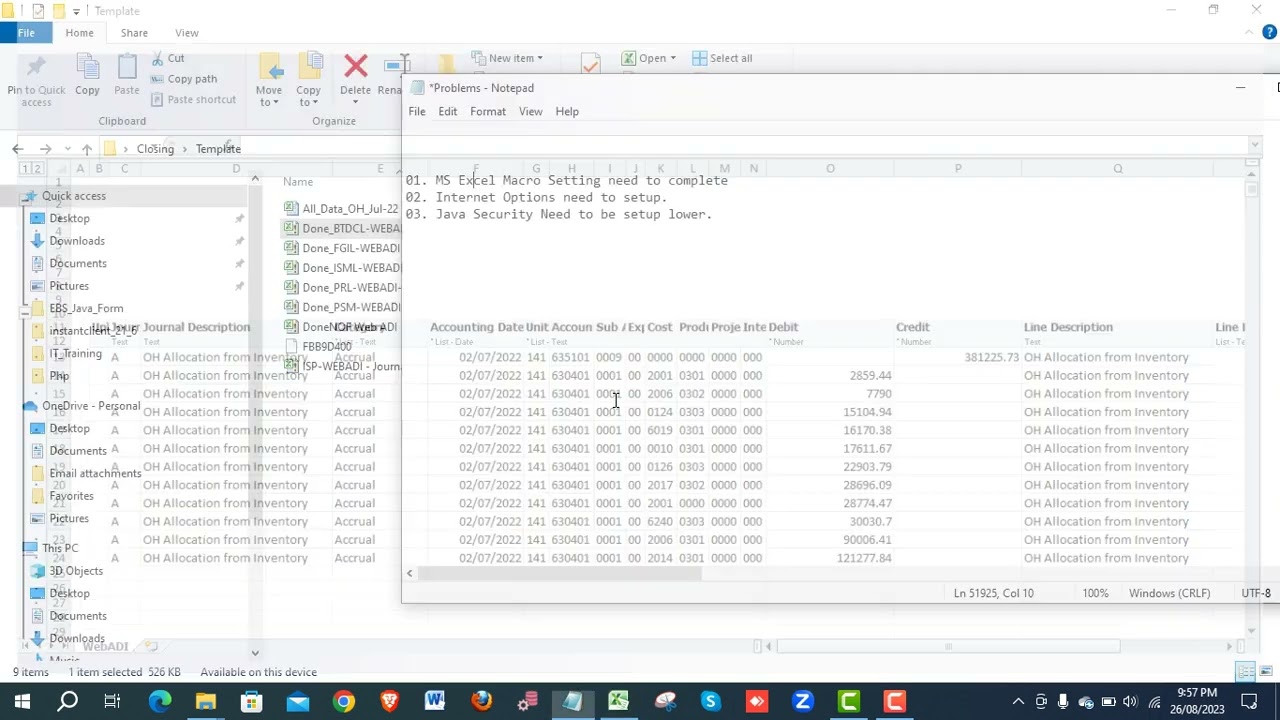Switch to the Share ribbon tab in Explorer
Viewport: 1280px width, 720px height.
134,33
